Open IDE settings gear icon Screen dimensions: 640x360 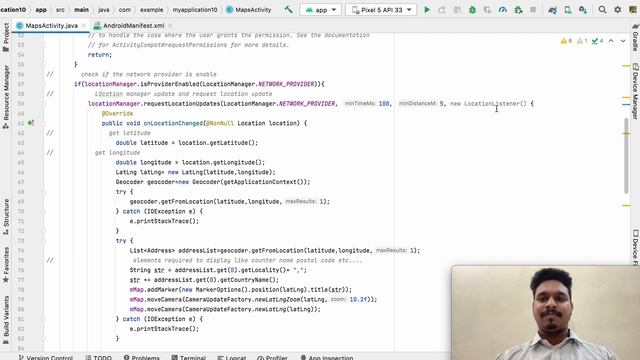618,9
